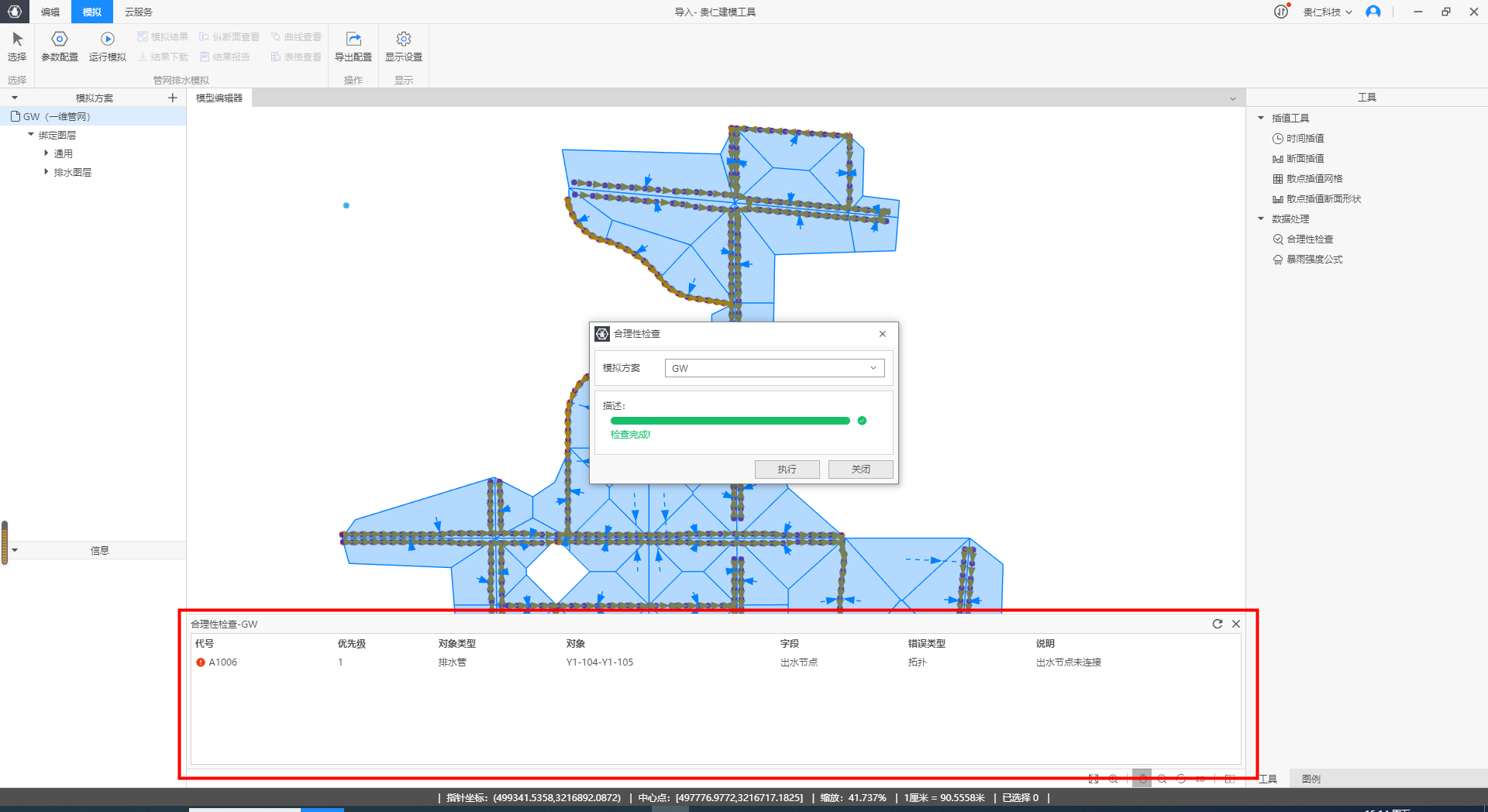Add a new 模拟方案 with plus icon

coord(173,98)
